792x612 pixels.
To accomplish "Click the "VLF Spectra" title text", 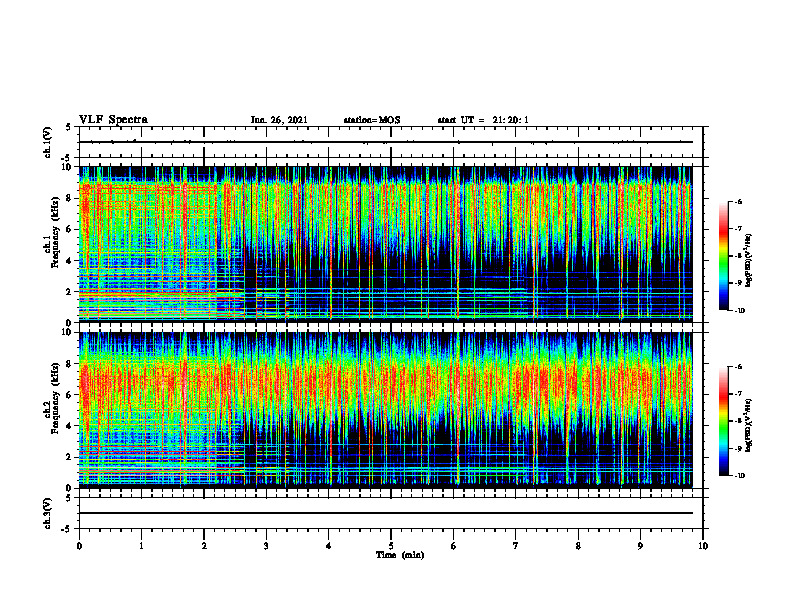I will point(113,120).
